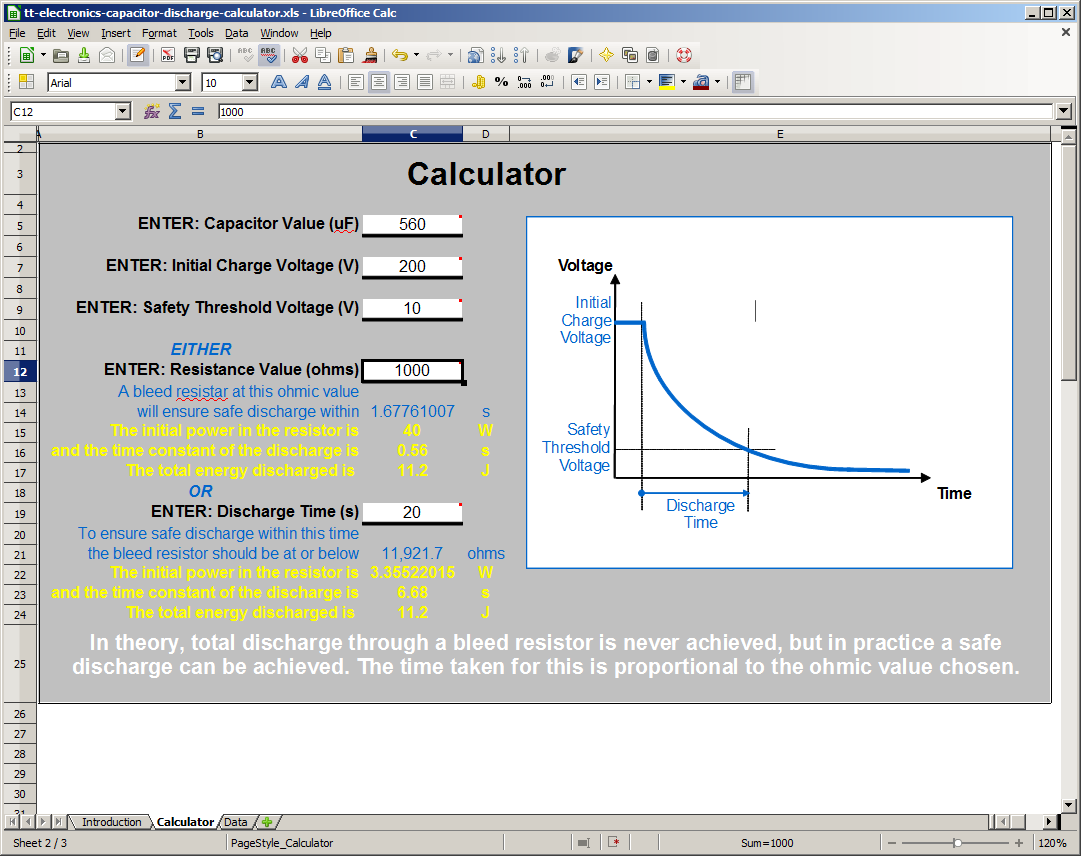Open LibreOffice Help lifebuoy icon
The height and width of the screenshot is (856, 1081).
click(x=683, y=55)
